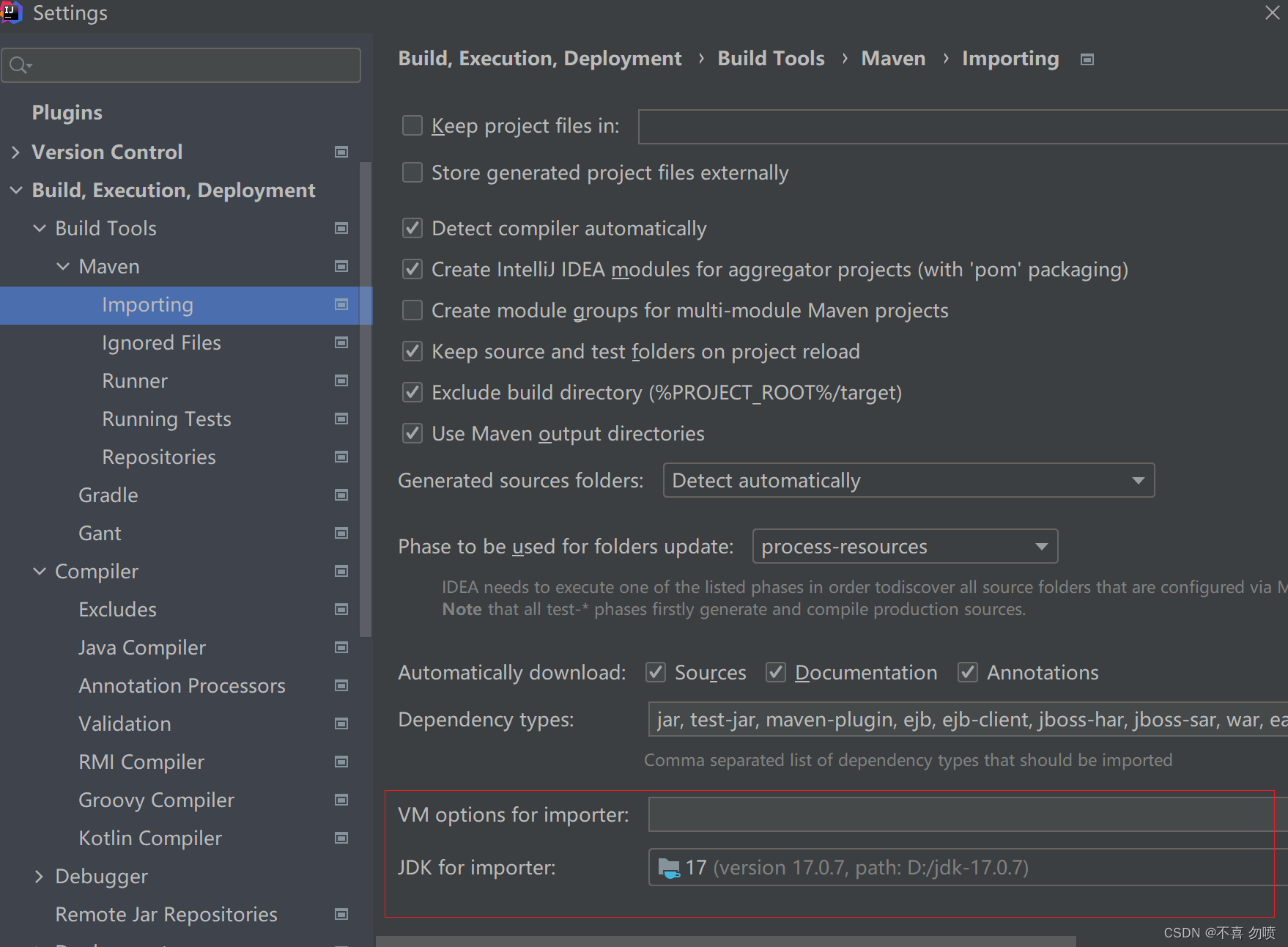Click the project-level icon beside Annotation Processors
This screenshot has height=947, width=1288.
click(x=341, y=685)
